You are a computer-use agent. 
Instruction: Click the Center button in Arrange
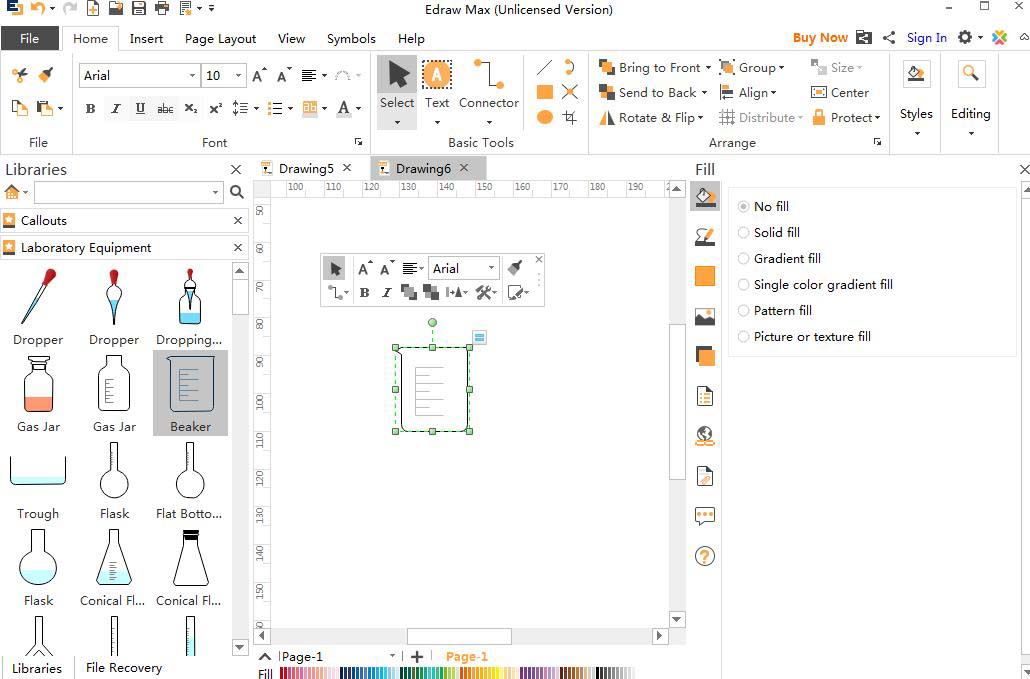click(840, 93)
